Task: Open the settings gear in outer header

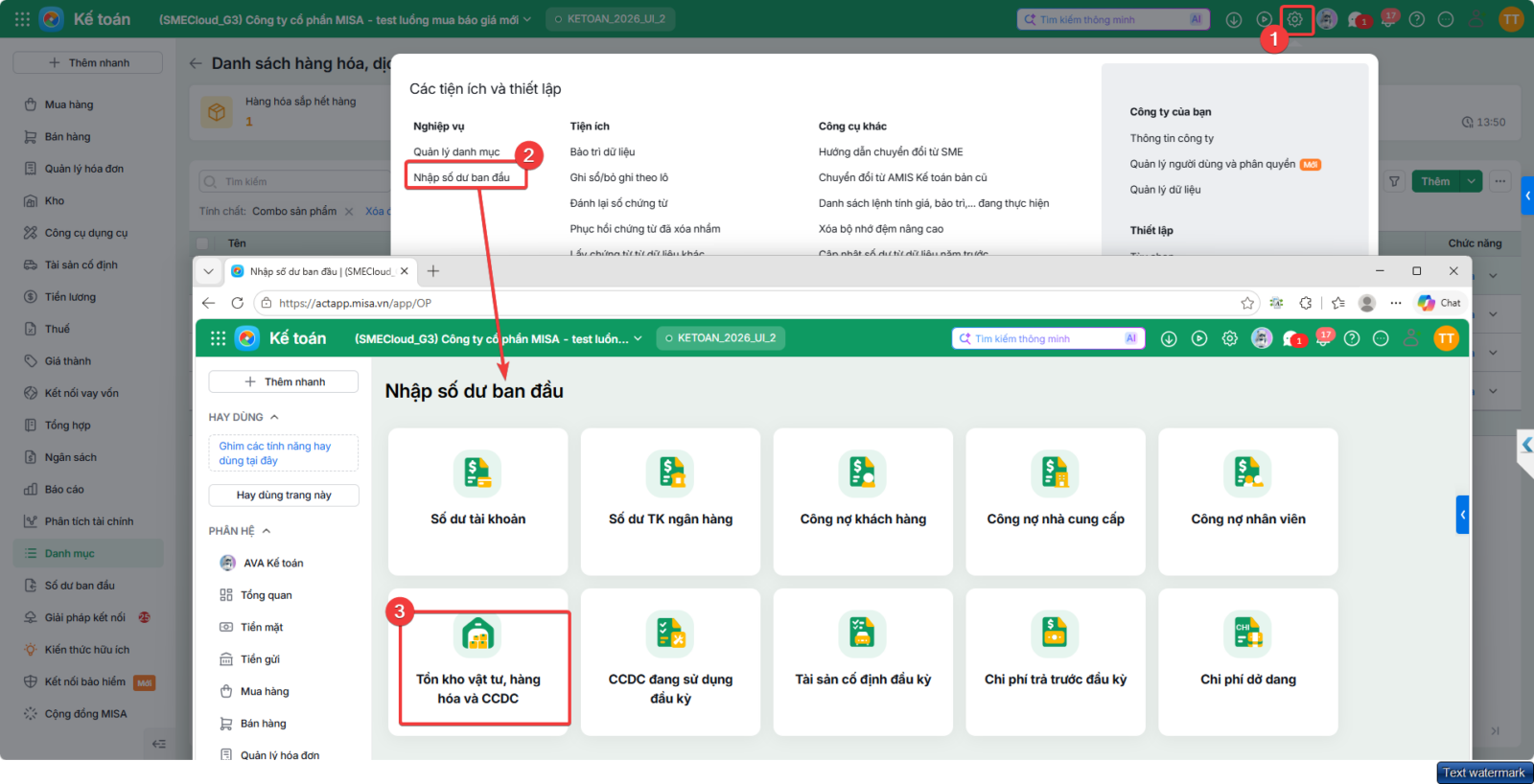Action: pyautogui.click(x=1294, y=19)
